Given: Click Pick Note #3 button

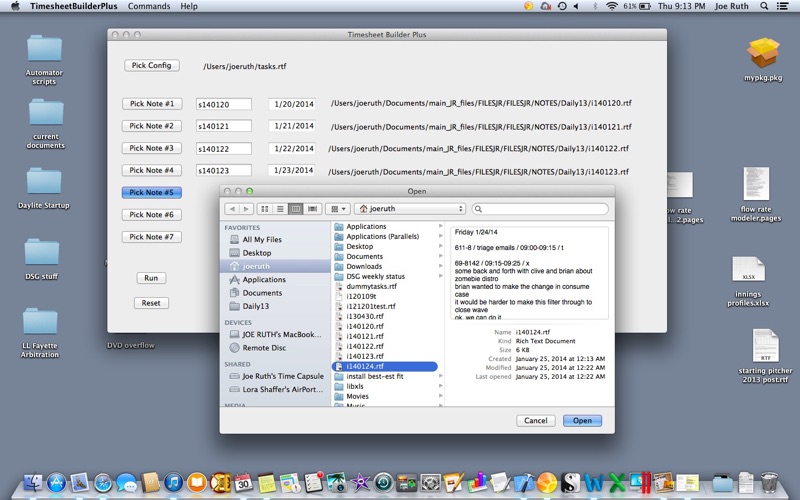Looking at the screenshot, I should click(152, 148).
